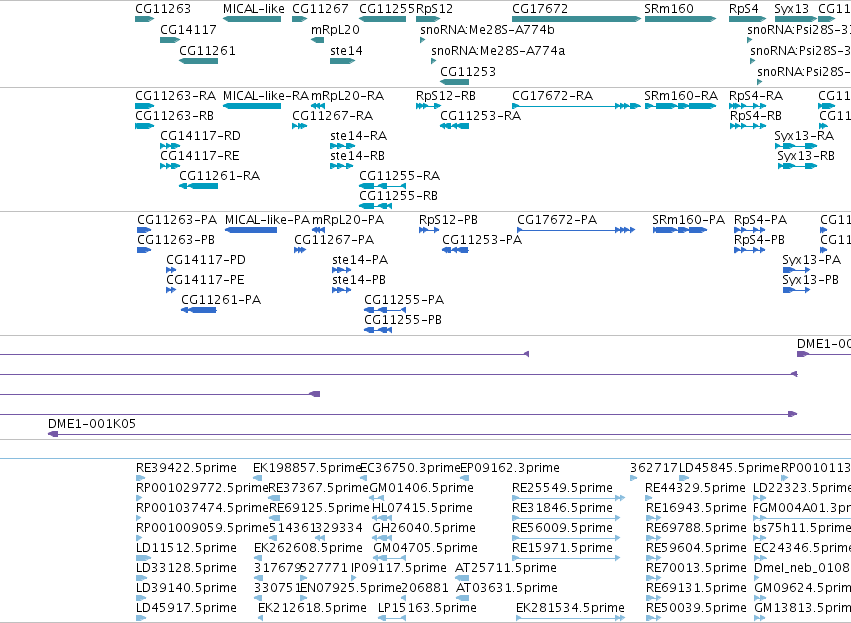Click transcript CG14117-RE
851x623 pixels.
click(200, 156)
